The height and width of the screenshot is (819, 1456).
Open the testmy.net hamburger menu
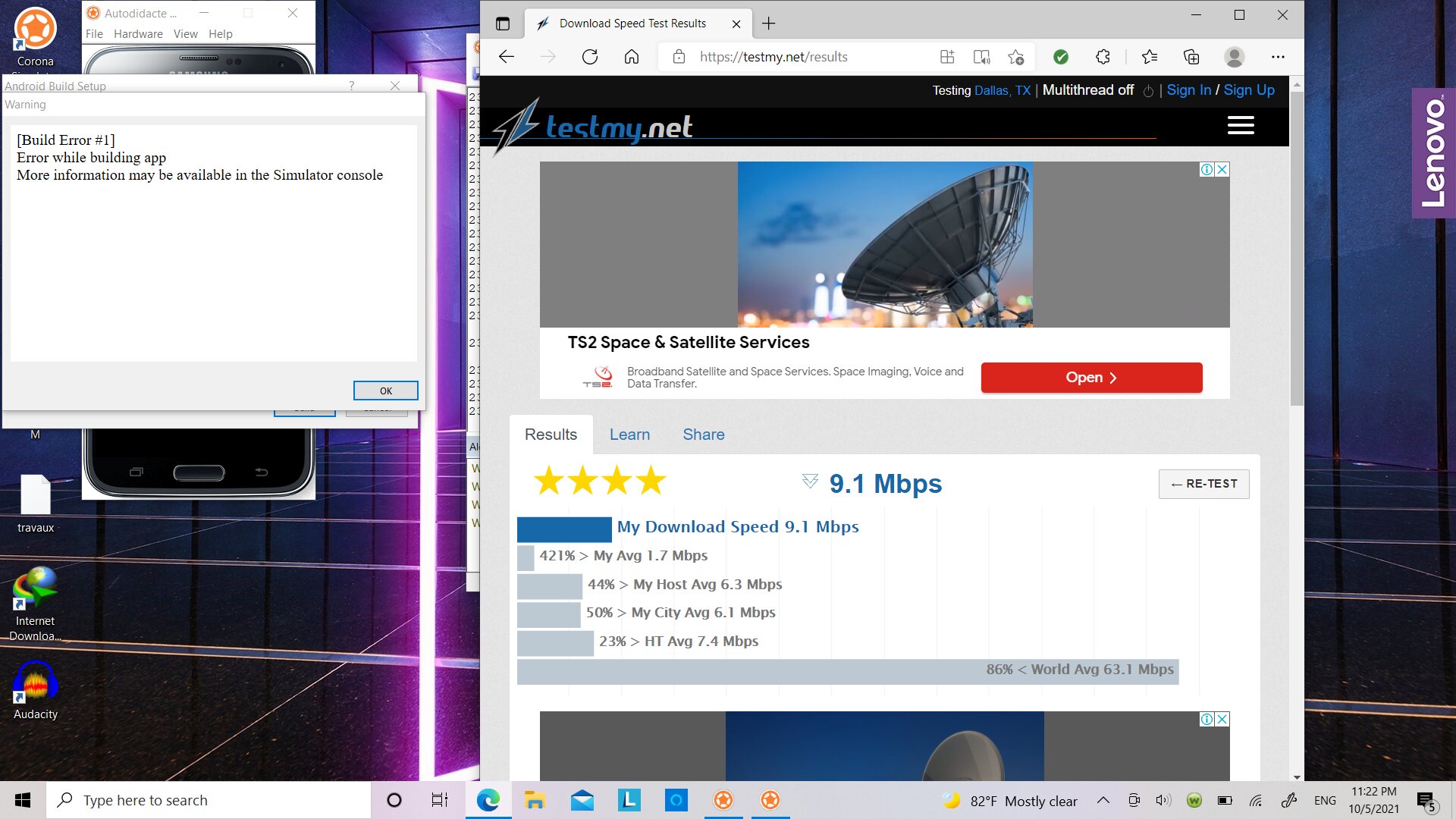(1241, 125)
